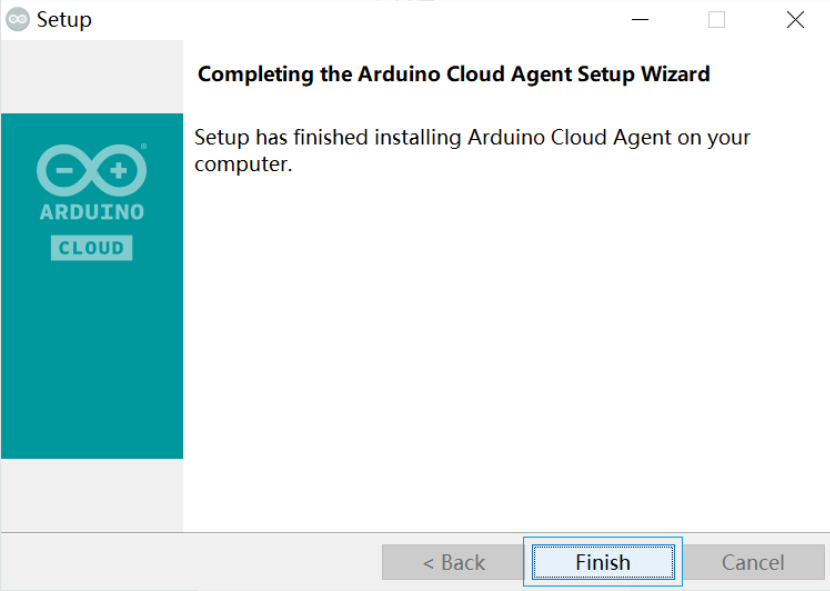Go back using the Back button
This screenshot has width=830, height=591.
[453, 562]
